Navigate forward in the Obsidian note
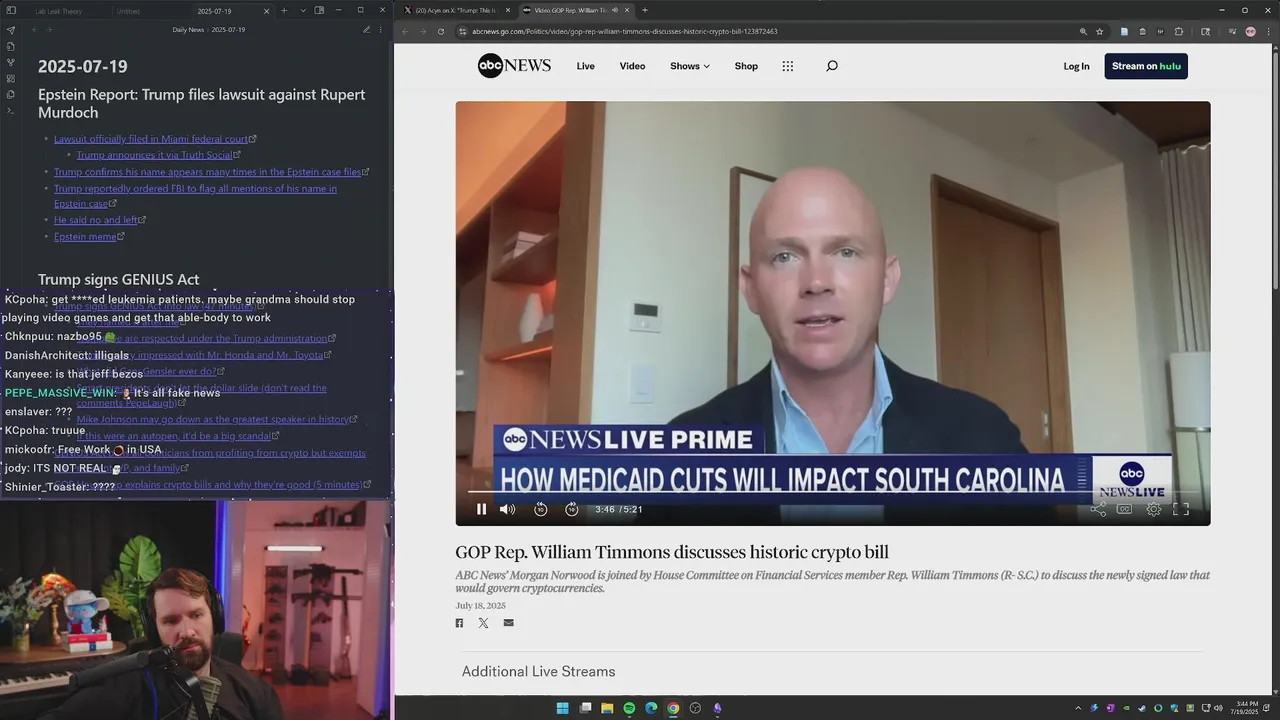 [x=51, y=30]
